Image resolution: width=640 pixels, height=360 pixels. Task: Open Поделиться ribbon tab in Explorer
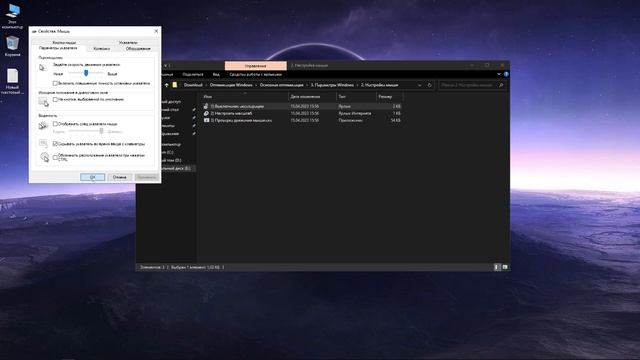(193, 74)
